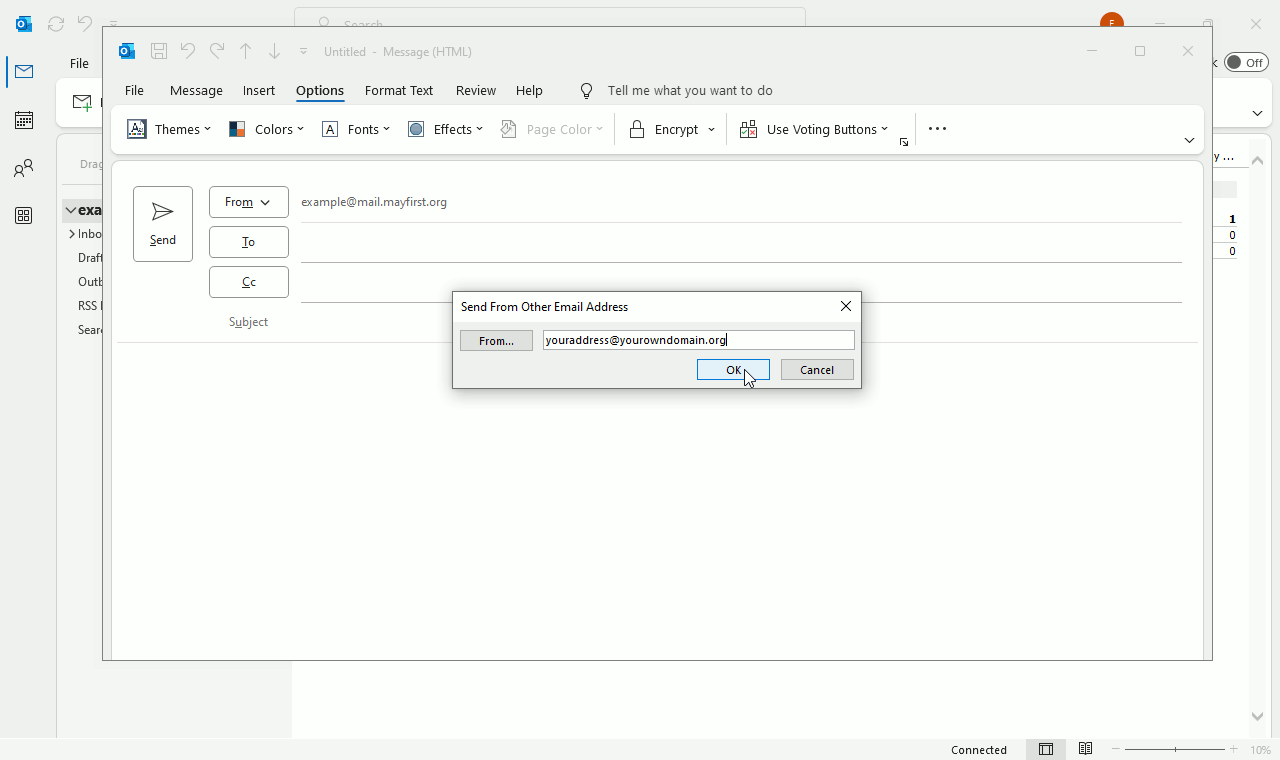This screenshot has height=760, width=1280.
Task: Click zoom in plus in status bar
Action: tap(1234, 749)
